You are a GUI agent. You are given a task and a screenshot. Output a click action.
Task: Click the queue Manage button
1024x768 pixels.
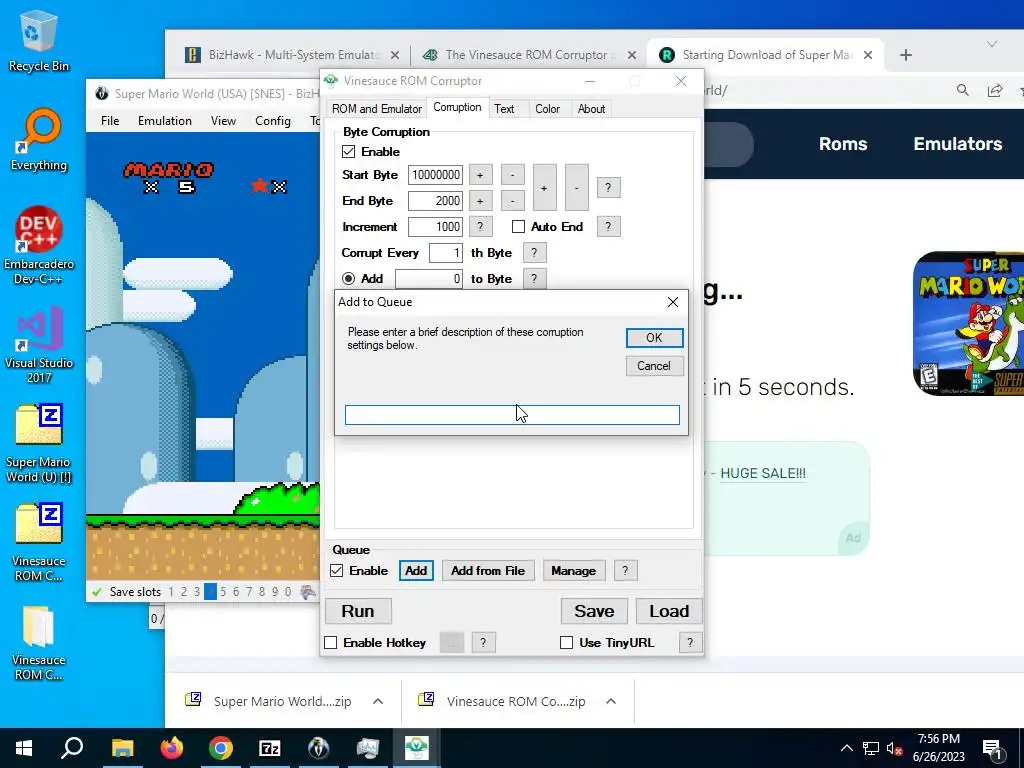[x=573, y=571]
